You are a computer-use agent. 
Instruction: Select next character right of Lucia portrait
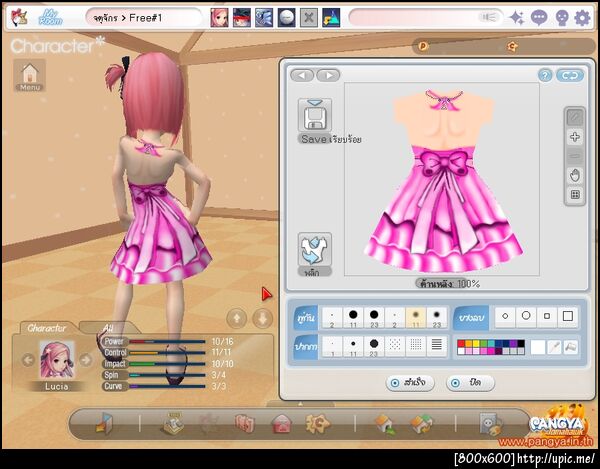pyautogui.click(x=86, y=360)
